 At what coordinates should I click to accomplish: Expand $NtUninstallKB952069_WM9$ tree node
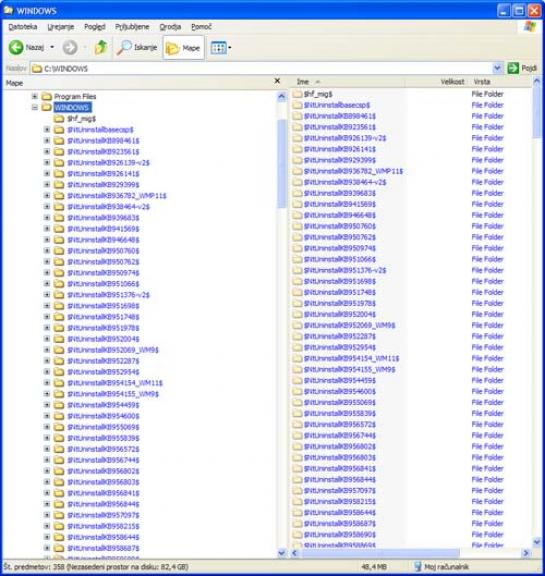[47, 350]
